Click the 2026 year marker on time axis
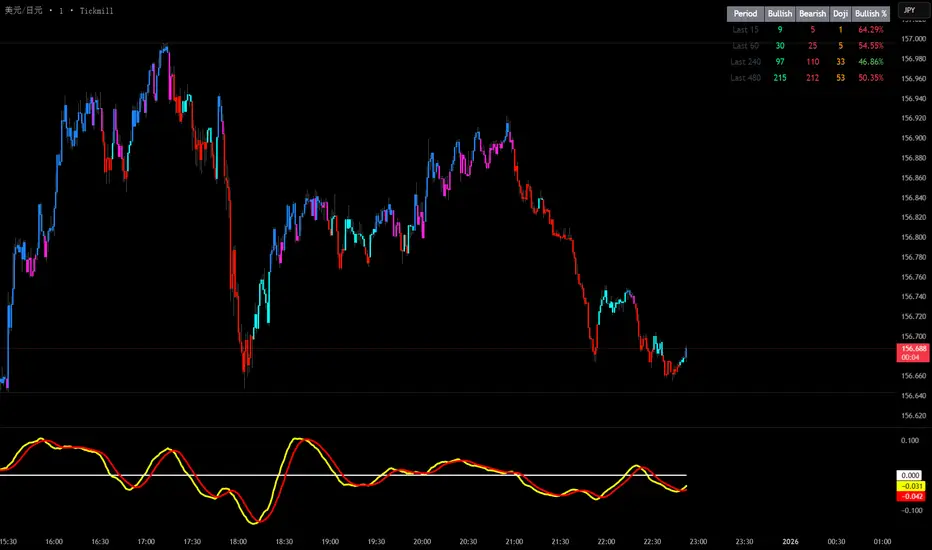Image resolution: width=932 pixels, height=550 pixels. pos(790,542)
